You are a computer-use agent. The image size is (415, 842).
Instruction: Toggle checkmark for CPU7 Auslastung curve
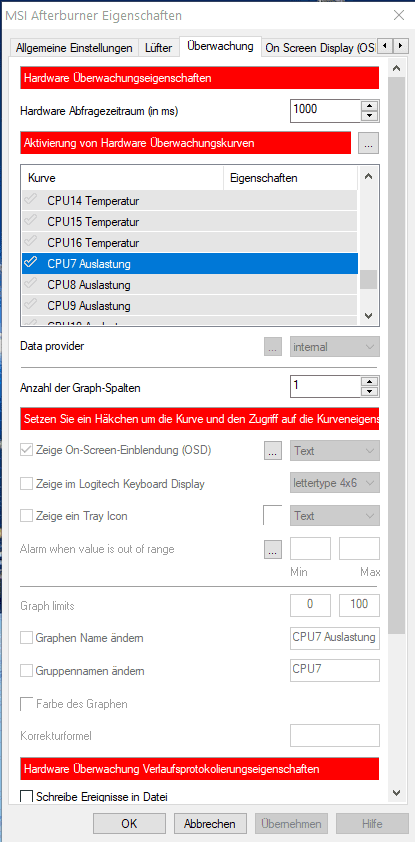[31, 263]
